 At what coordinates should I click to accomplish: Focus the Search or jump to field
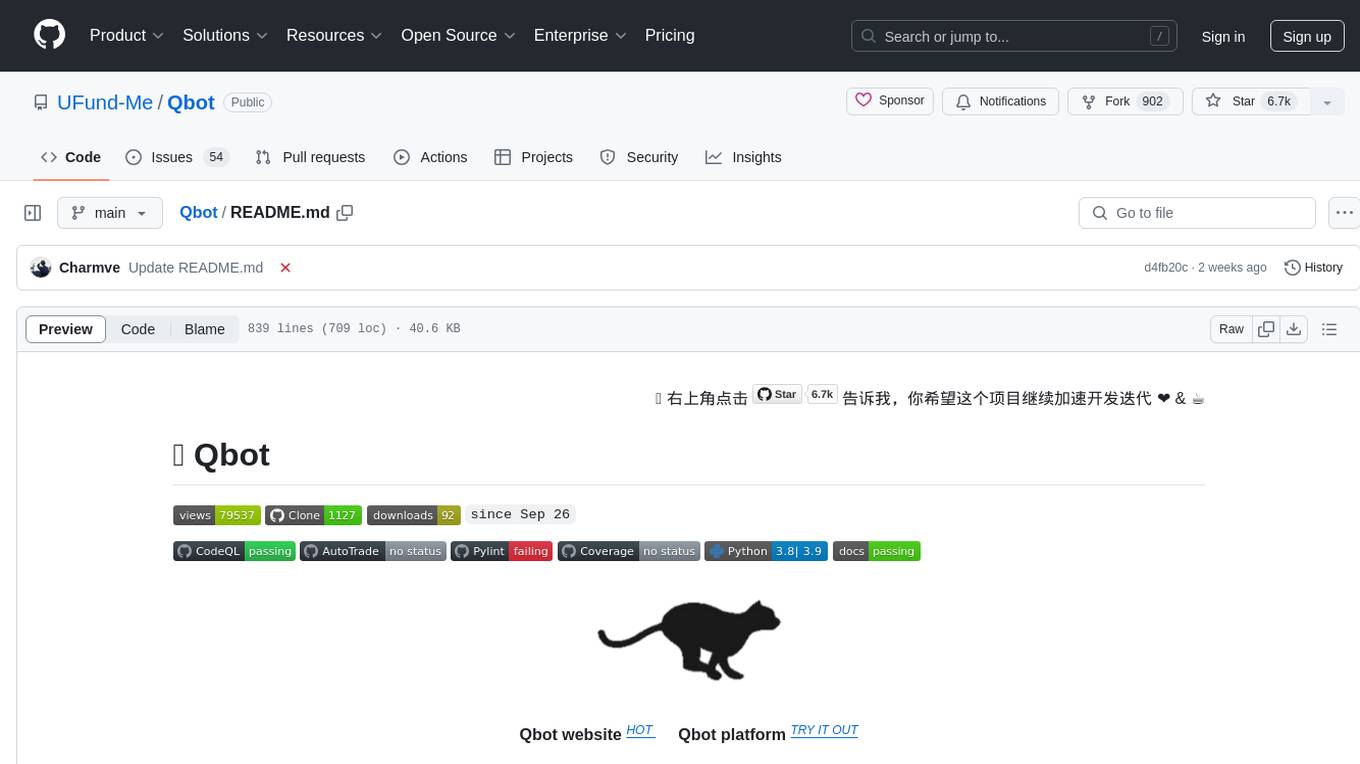(x=1015, y=36)
